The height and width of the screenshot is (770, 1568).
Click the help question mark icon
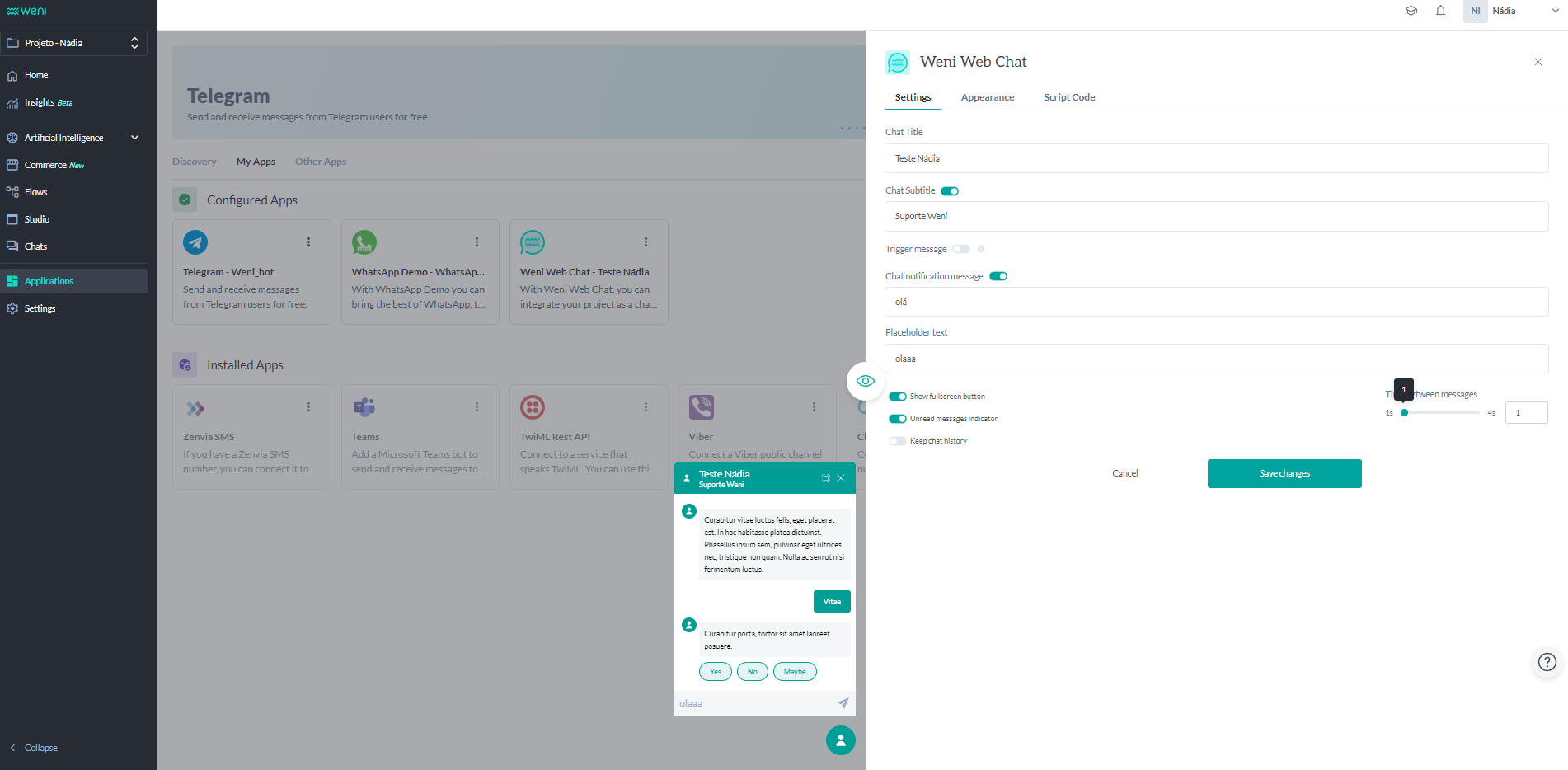point(1547,662)
